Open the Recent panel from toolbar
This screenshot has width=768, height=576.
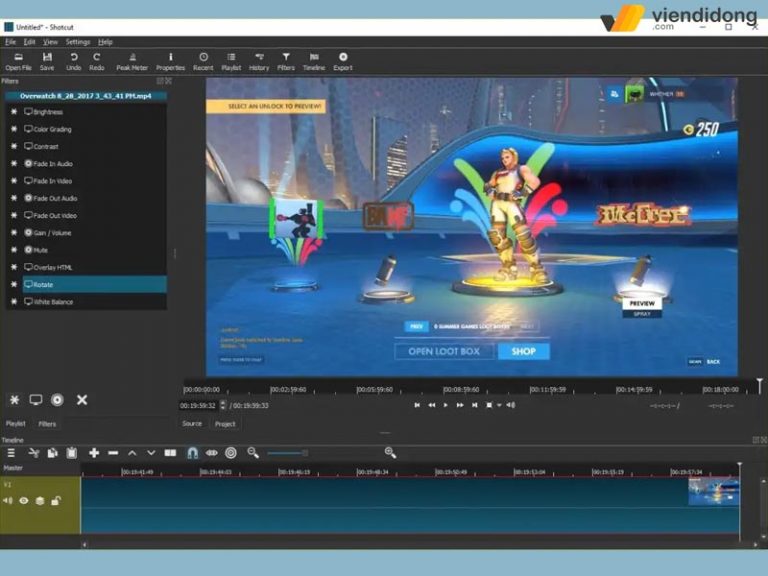(203, 62)
